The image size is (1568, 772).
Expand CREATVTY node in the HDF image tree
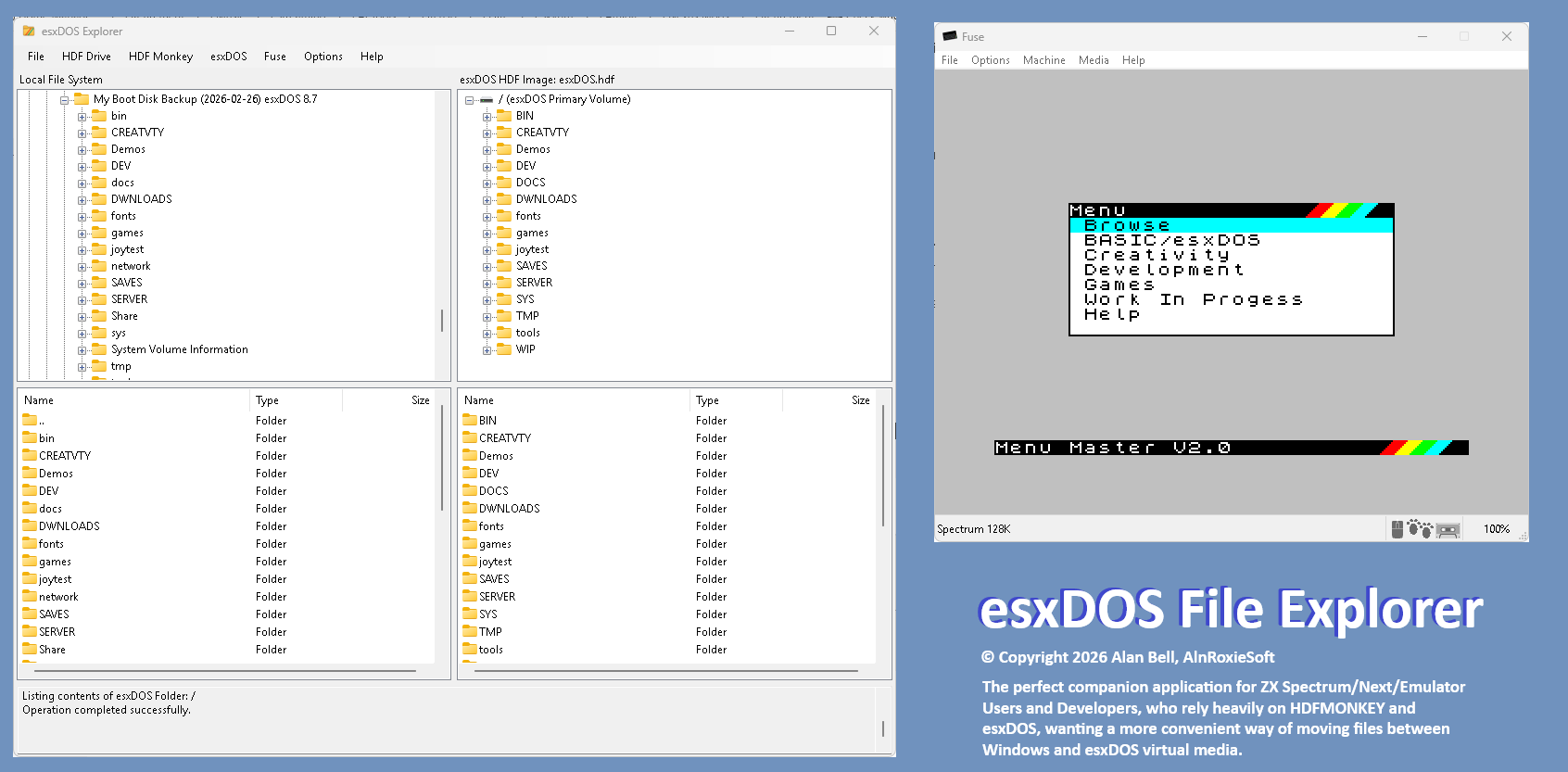[487, 133]
